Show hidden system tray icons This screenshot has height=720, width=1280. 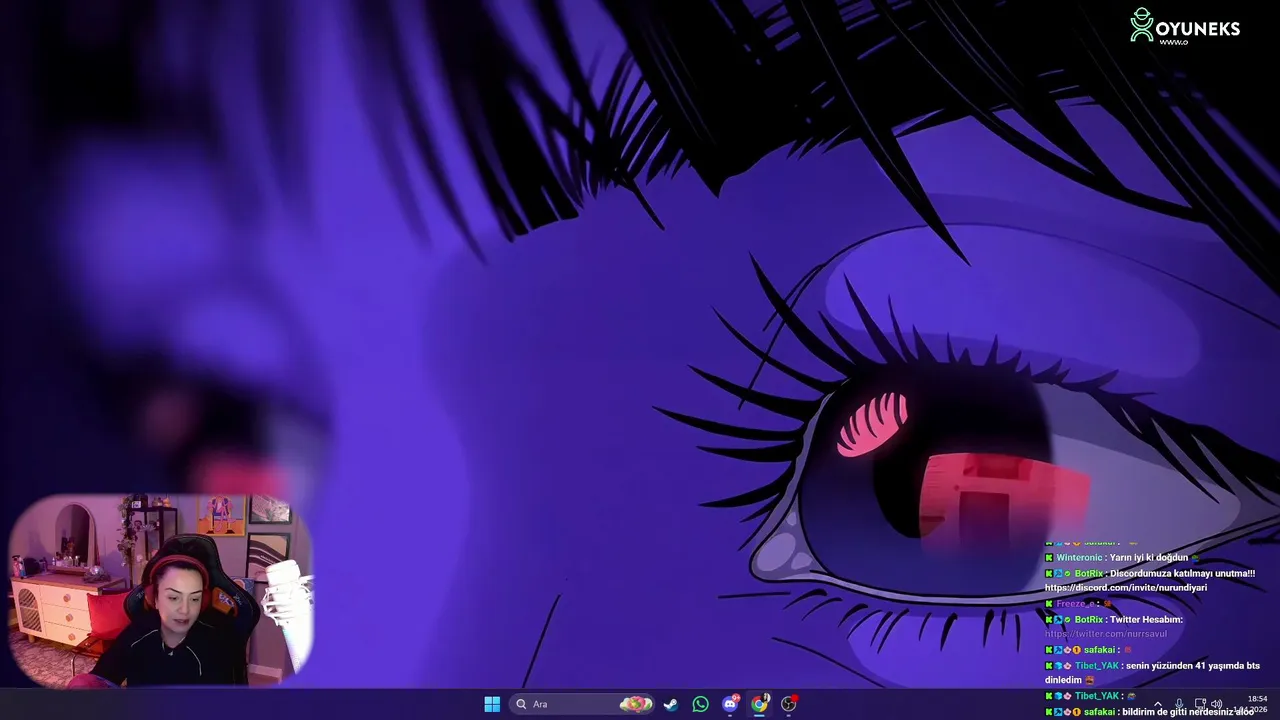click(1158, 704)
